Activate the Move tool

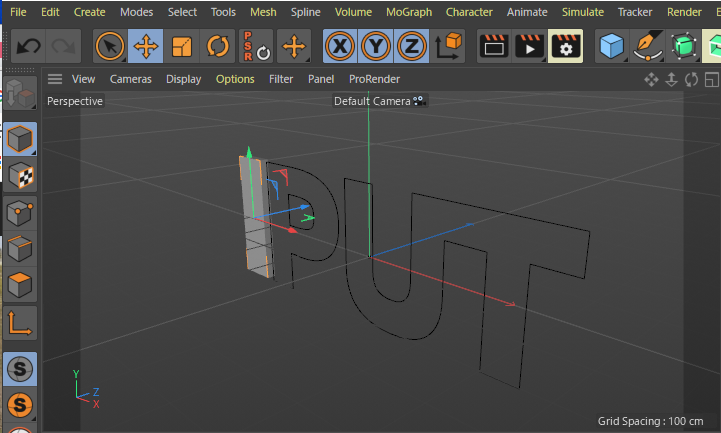[x=146, y=46]
